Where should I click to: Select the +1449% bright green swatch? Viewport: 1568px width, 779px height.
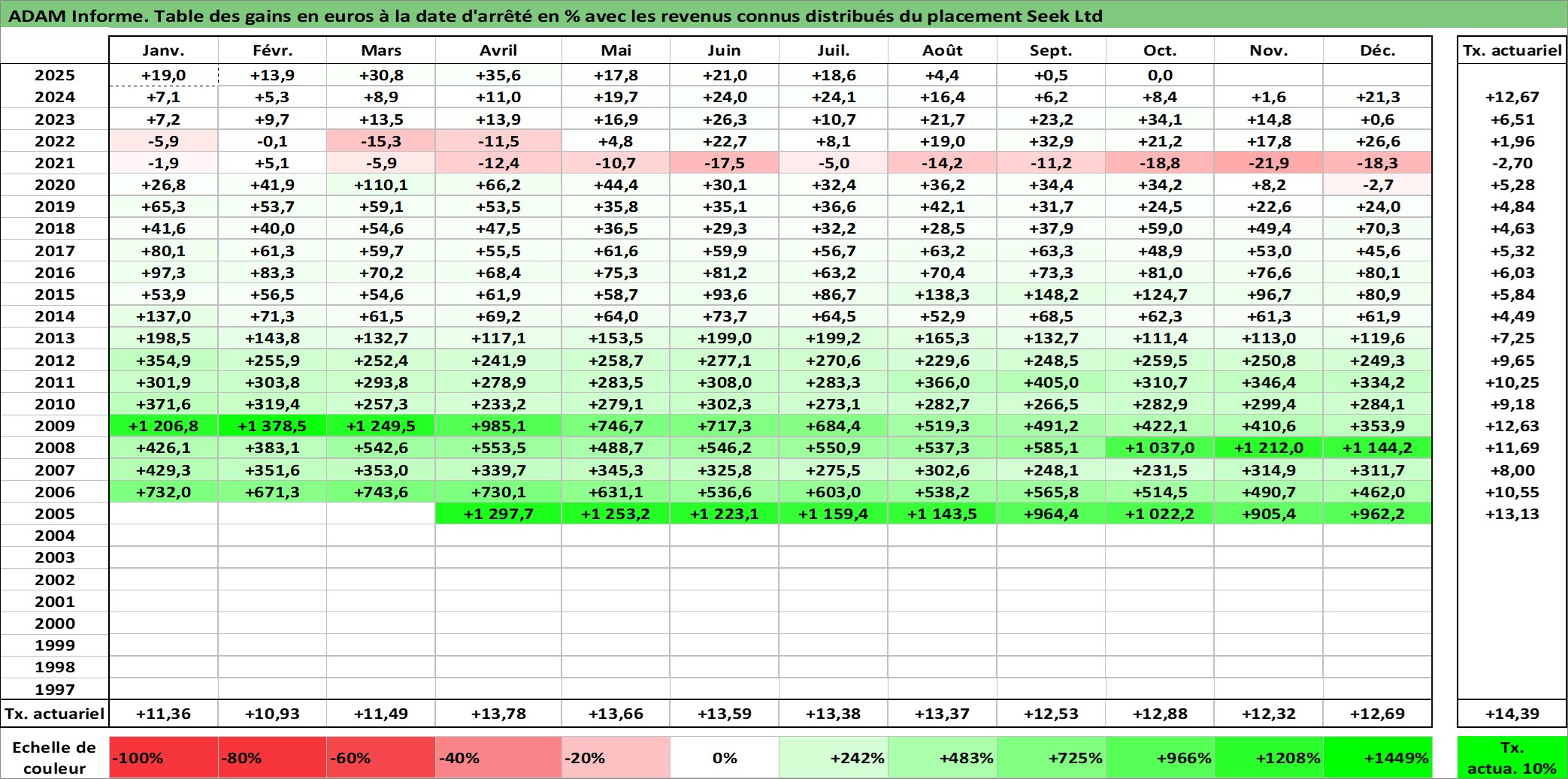[1378, 757]
